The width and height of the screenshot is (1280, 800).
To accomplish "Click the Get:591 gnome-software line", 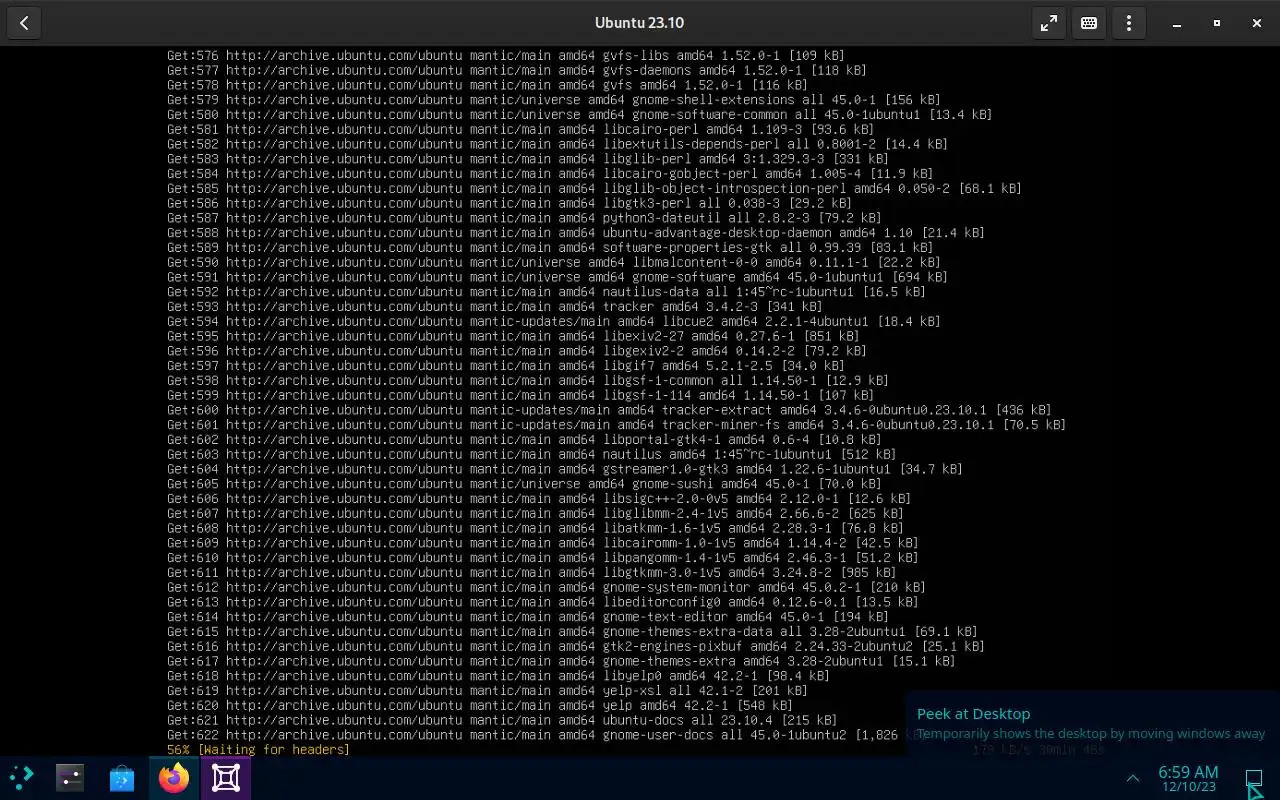I will 557,277.
